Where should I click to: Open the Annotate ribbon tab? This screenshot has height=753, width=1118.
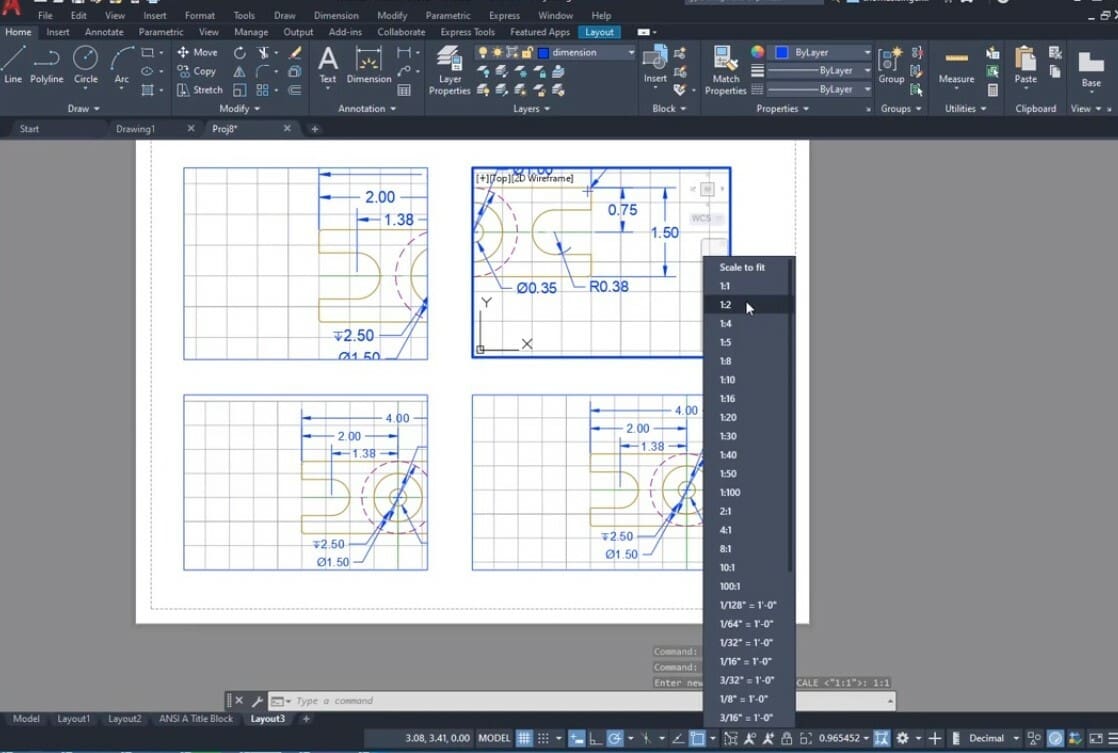[x=104, y=31]
